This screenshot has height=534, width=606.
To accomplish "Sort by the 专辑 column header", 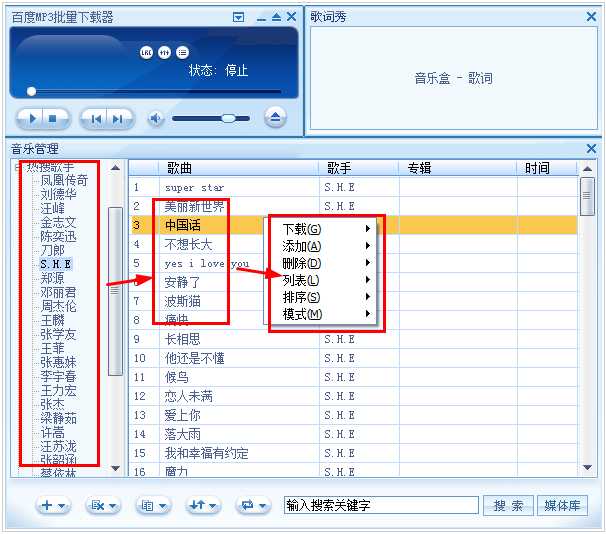I will point(458,168).
